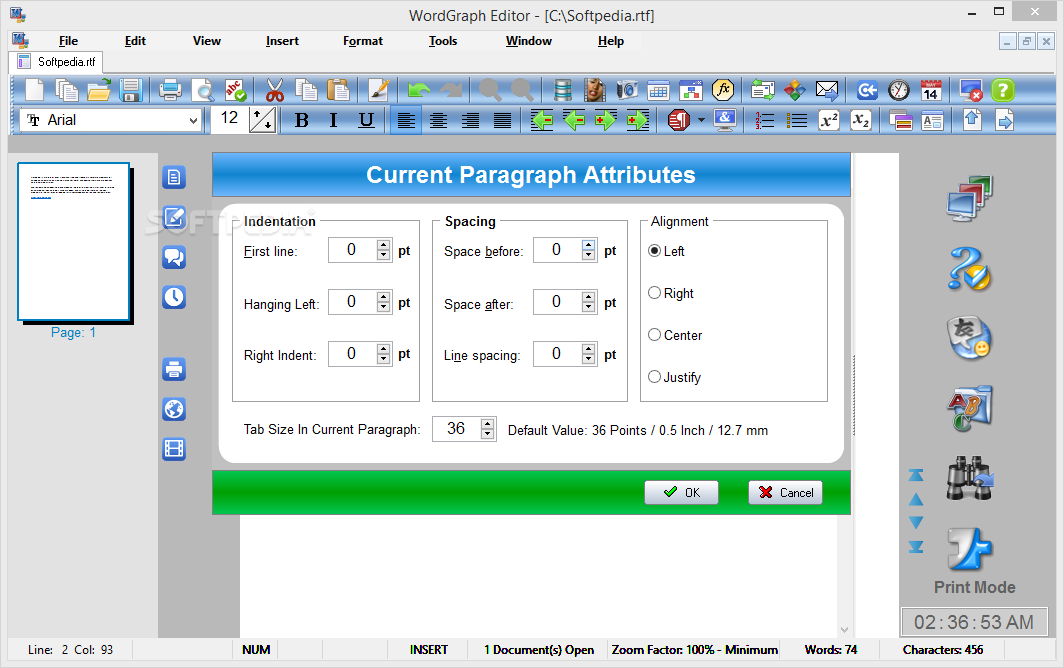
Task: Decrease Hanging Left indent value
Action: click(384, 308)
